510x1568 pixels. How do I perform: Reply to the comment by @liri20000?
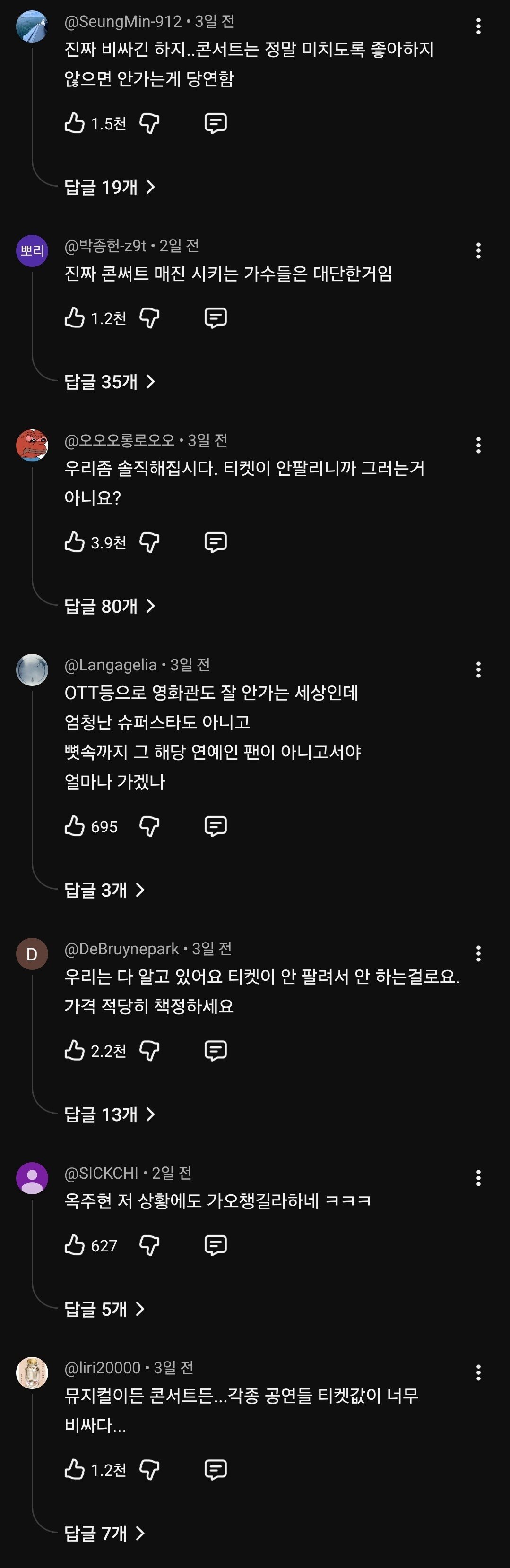[215, 1469]
